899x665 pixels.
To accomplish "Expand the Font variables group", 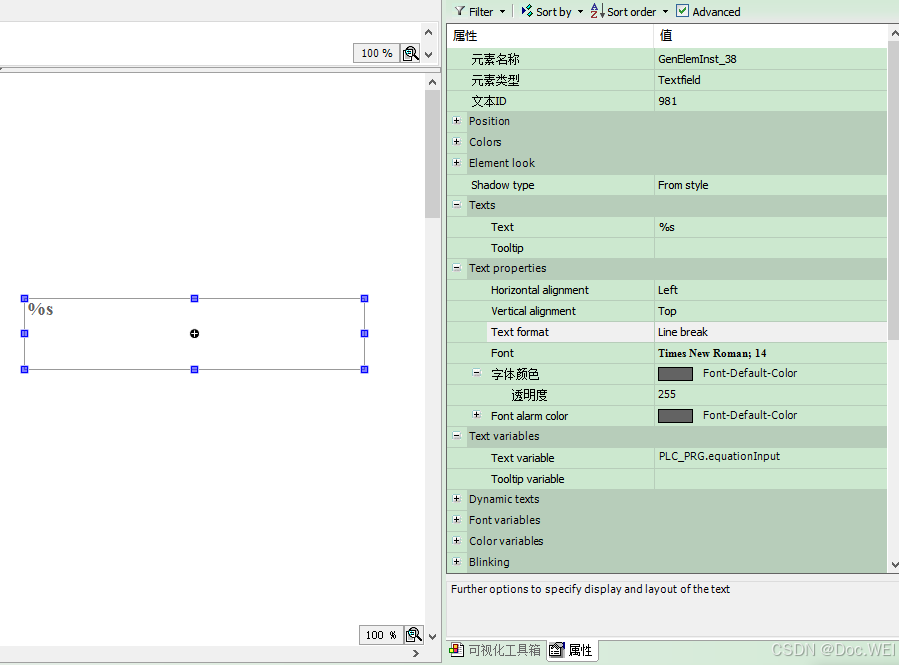I will (x=456, y=520).
